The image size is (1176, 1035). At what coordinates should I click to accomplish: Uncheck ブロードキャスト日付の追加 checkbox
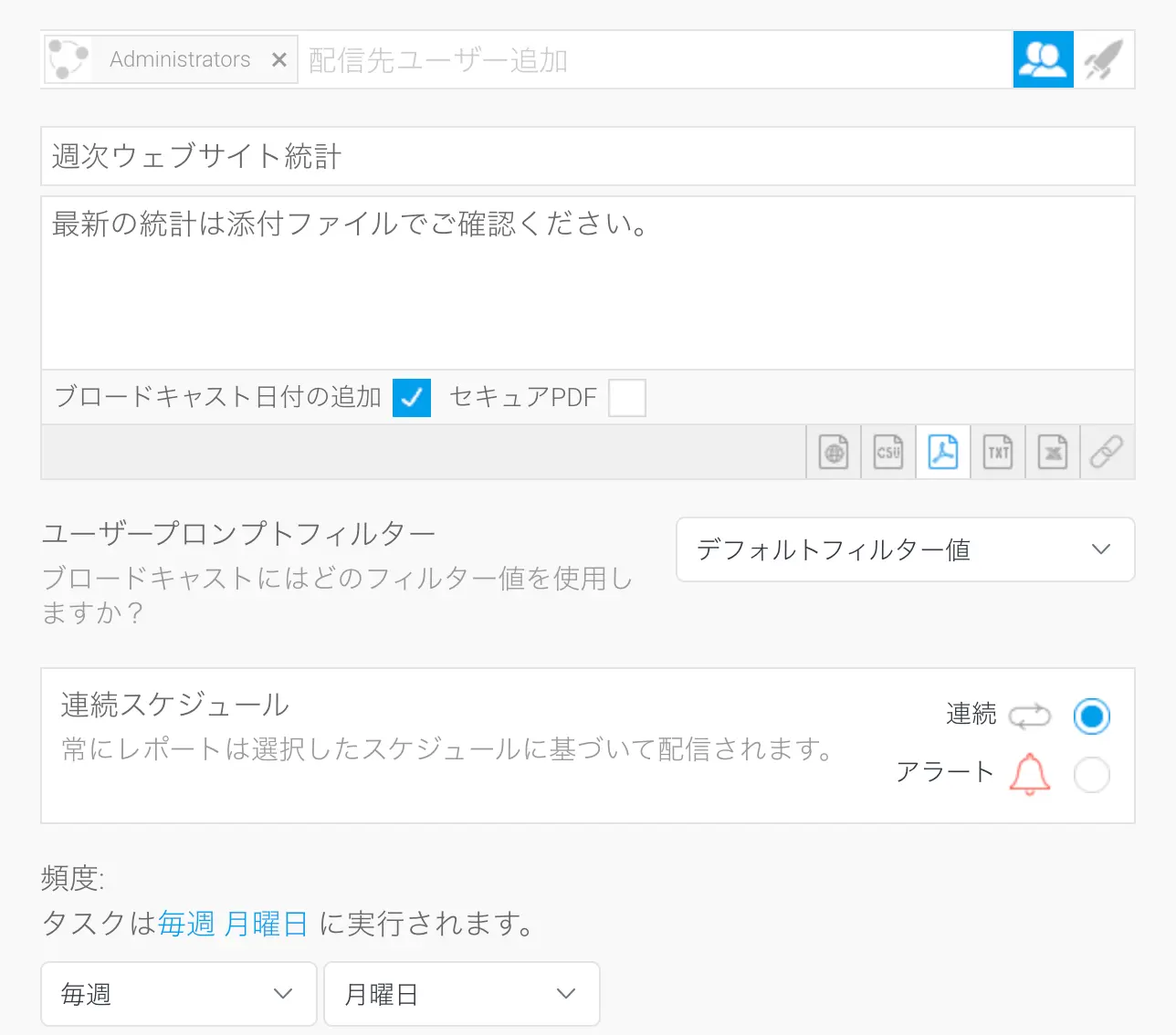[x=412, y=398]
